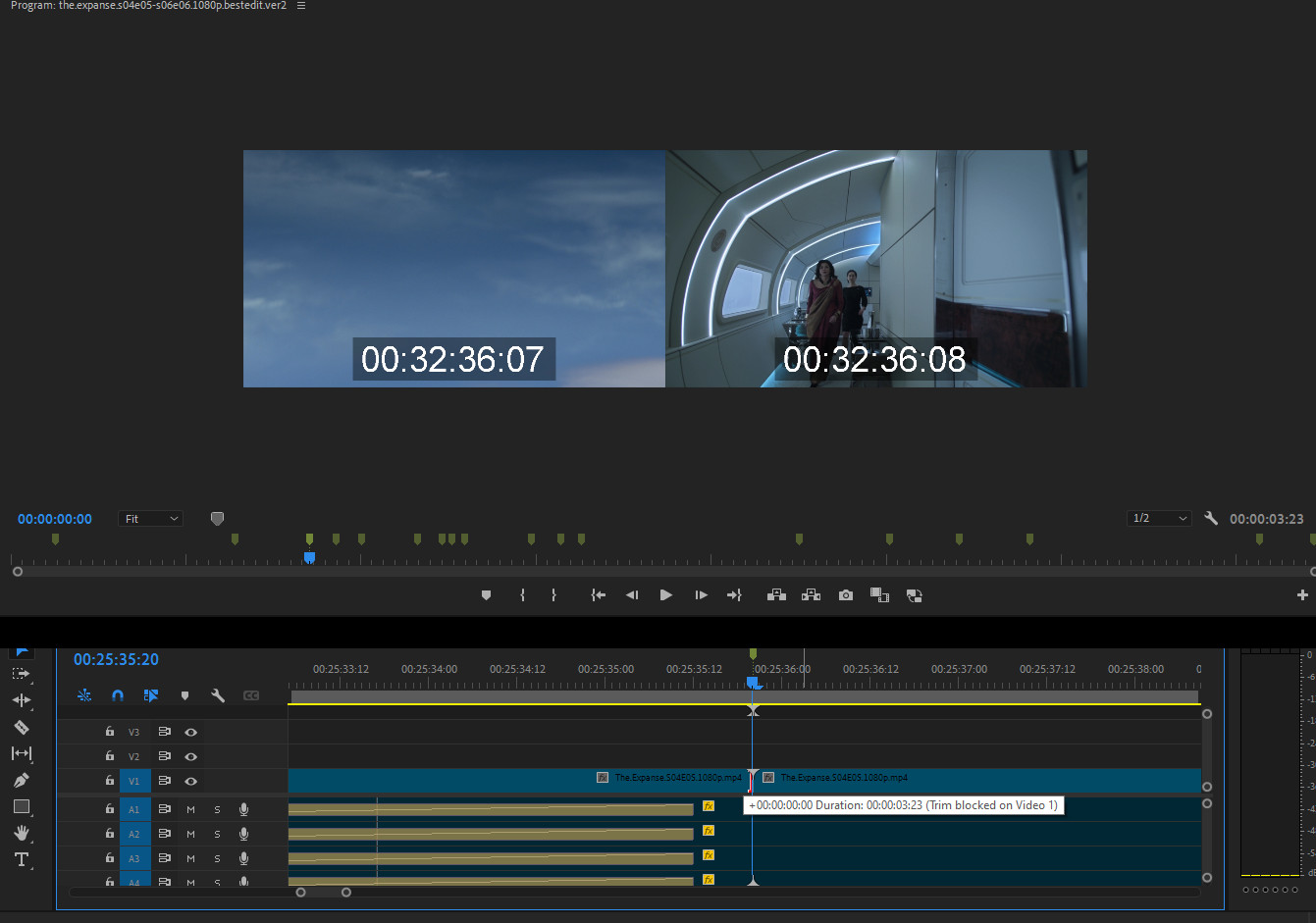Select the Razor tool

21,727
